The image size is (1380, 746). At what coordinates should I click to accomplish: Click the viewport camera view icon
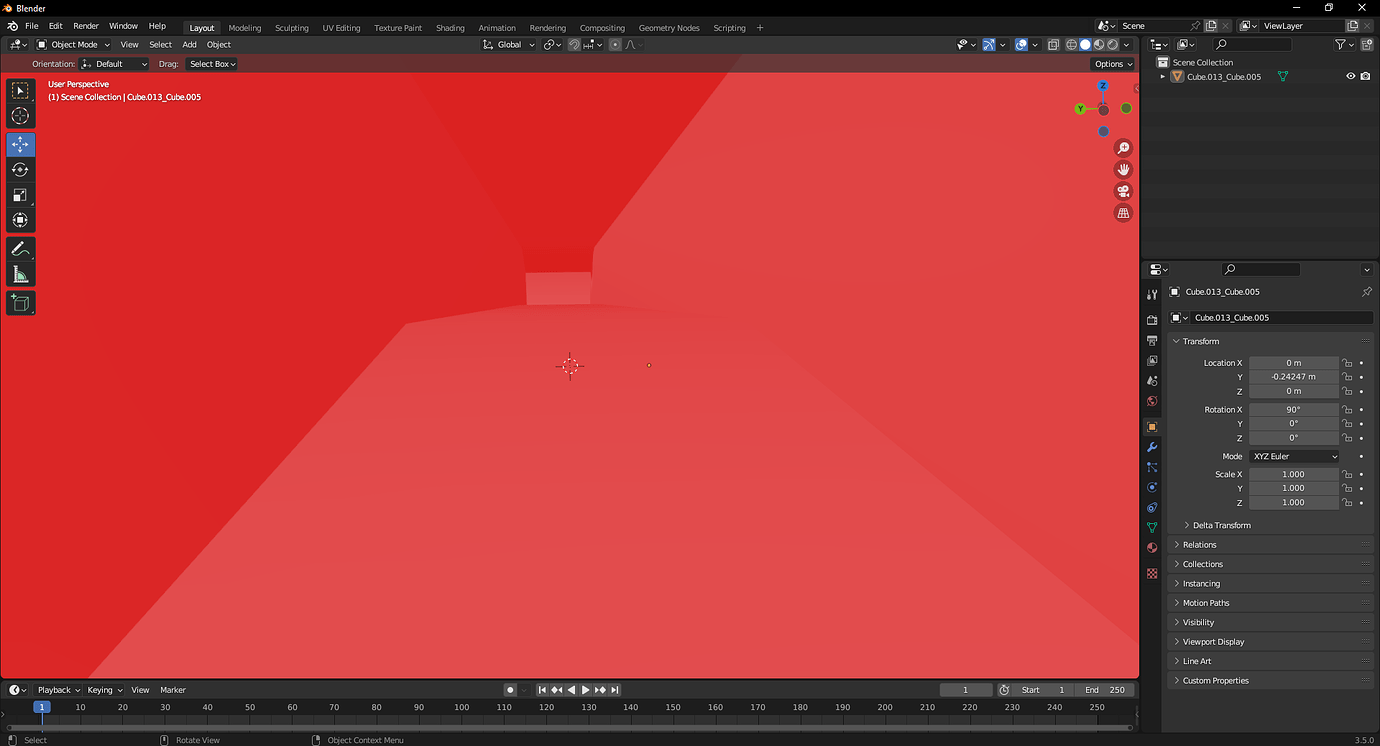tap(1123, 191)
